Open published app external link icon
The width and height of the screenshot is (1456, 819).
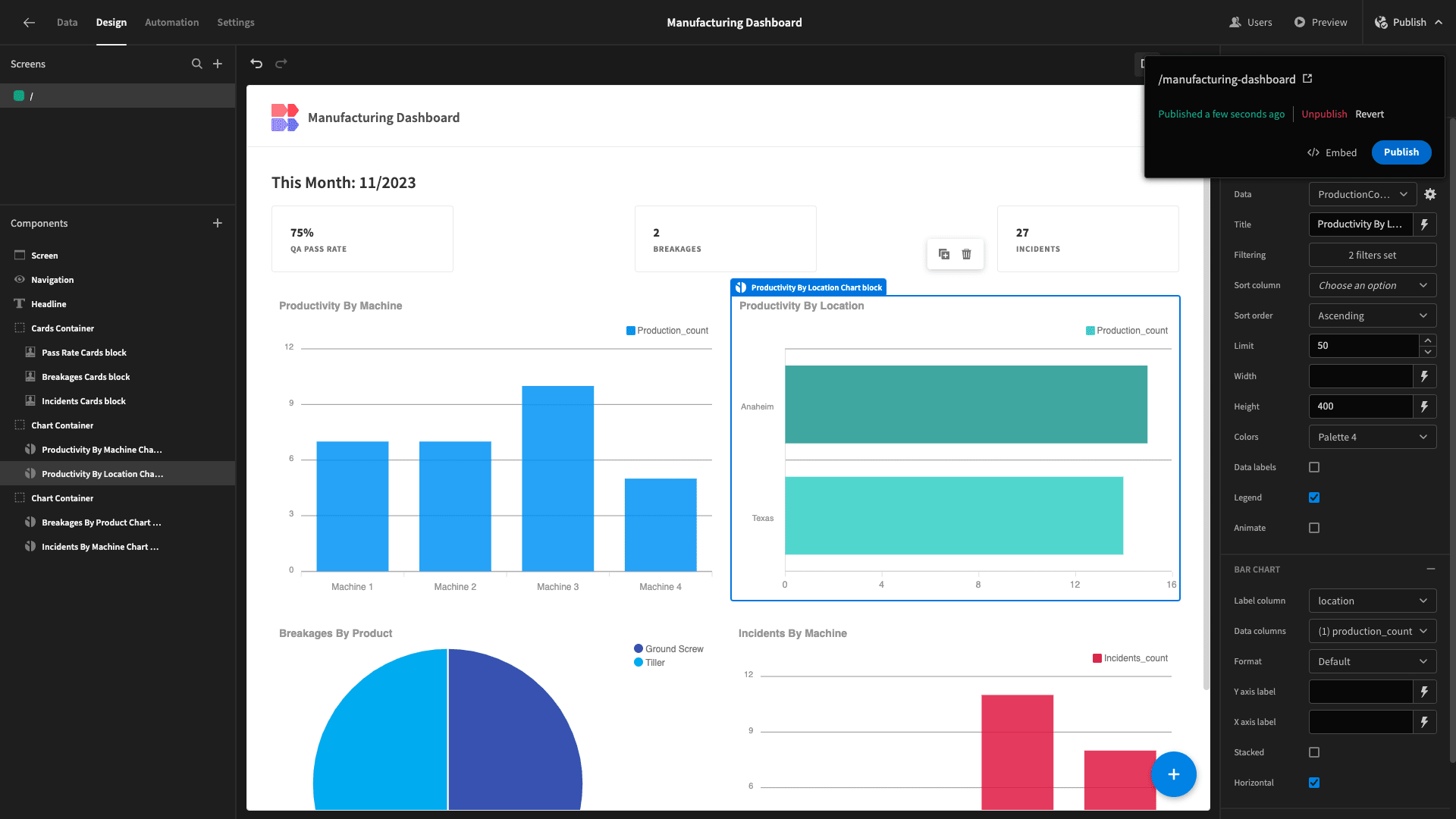(1307, 79)
